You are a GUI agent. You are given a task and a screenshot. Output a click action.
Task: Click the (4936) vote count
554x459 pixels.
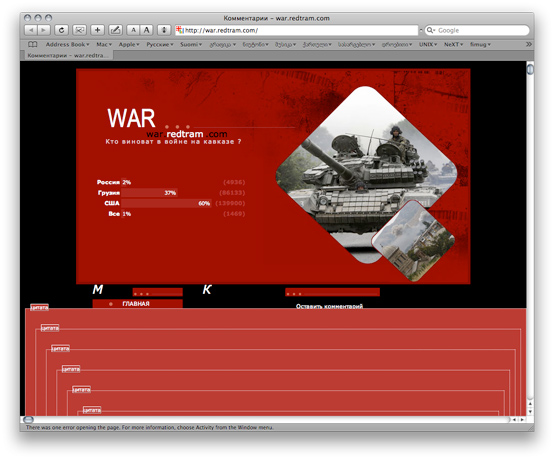pyautogui.click(x=234, y=182)
